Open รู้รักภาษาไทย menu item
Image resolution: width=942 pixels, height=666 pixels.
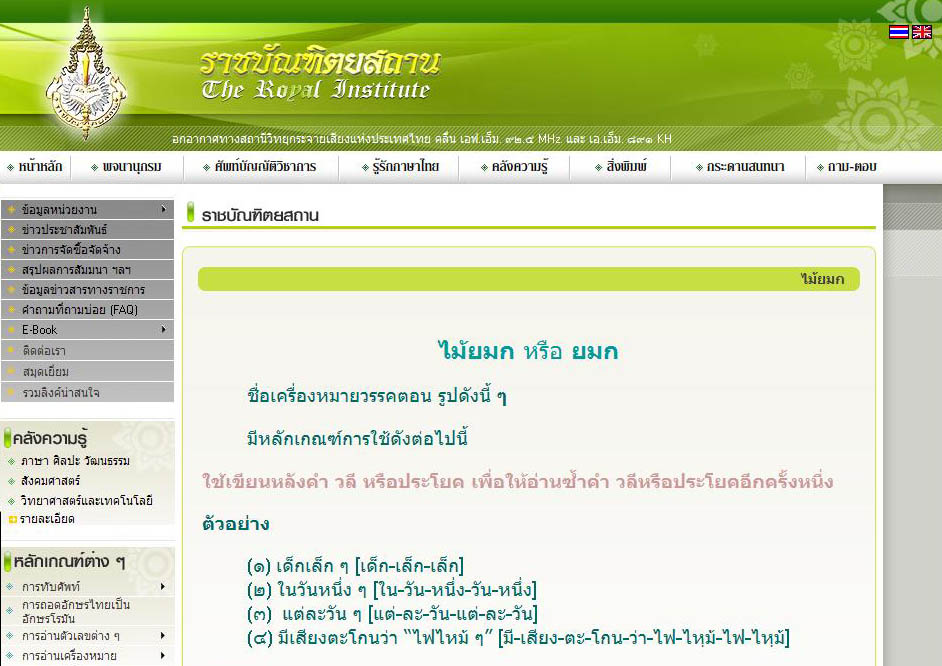coord(406,166)
